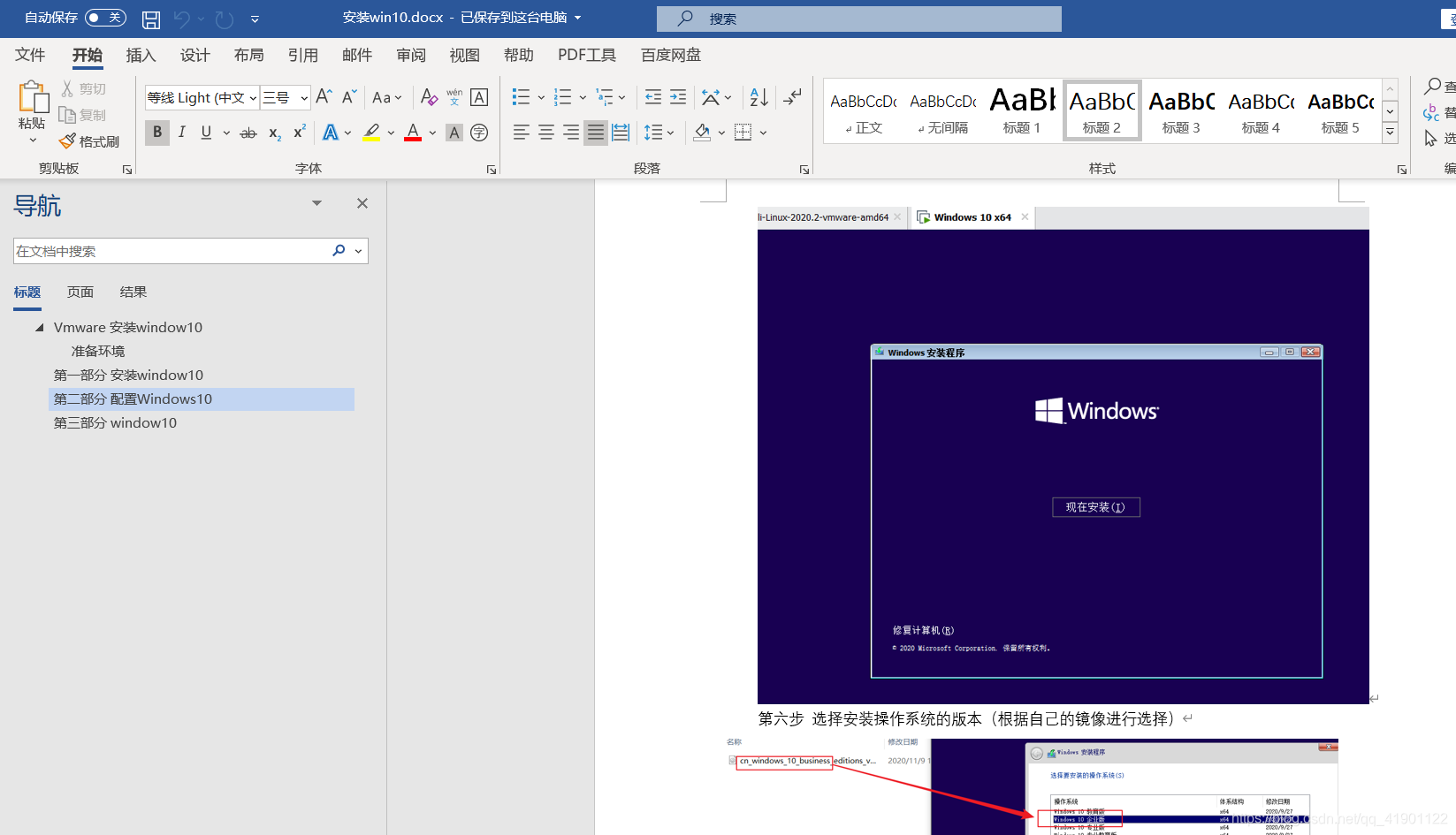Apply the 标题 1 style
The image size is (1456, 835).
coord(1021,110)
